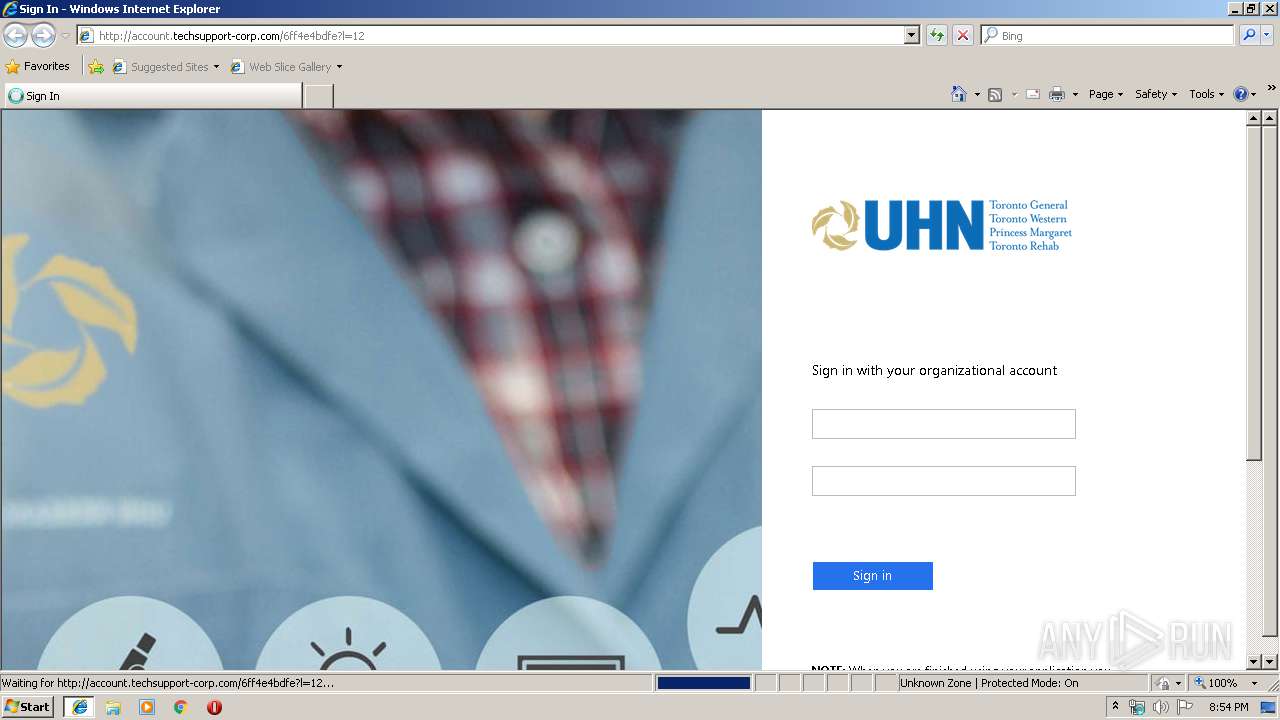The width and height of the screenshot is (1280, 720).
Task: Click the red Stop loading icon
Action: pos(962,36)
